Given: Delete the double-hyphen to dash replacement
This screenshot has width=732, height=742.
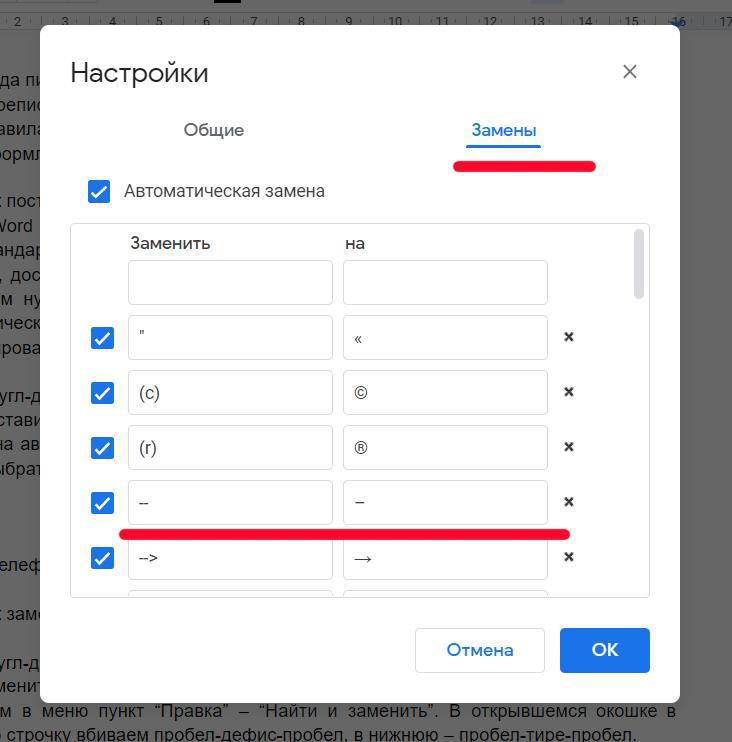Looking at the screenshot, I should [569, 502].
